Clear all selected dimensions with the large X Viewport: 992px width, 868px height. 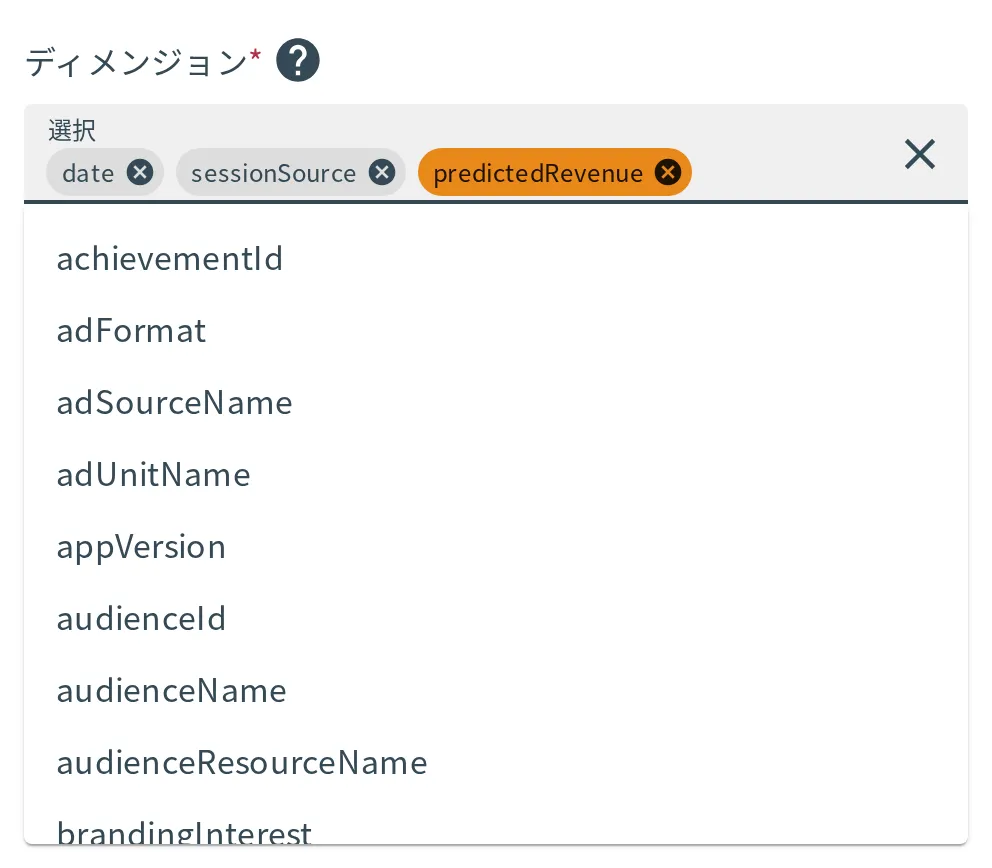920,154
